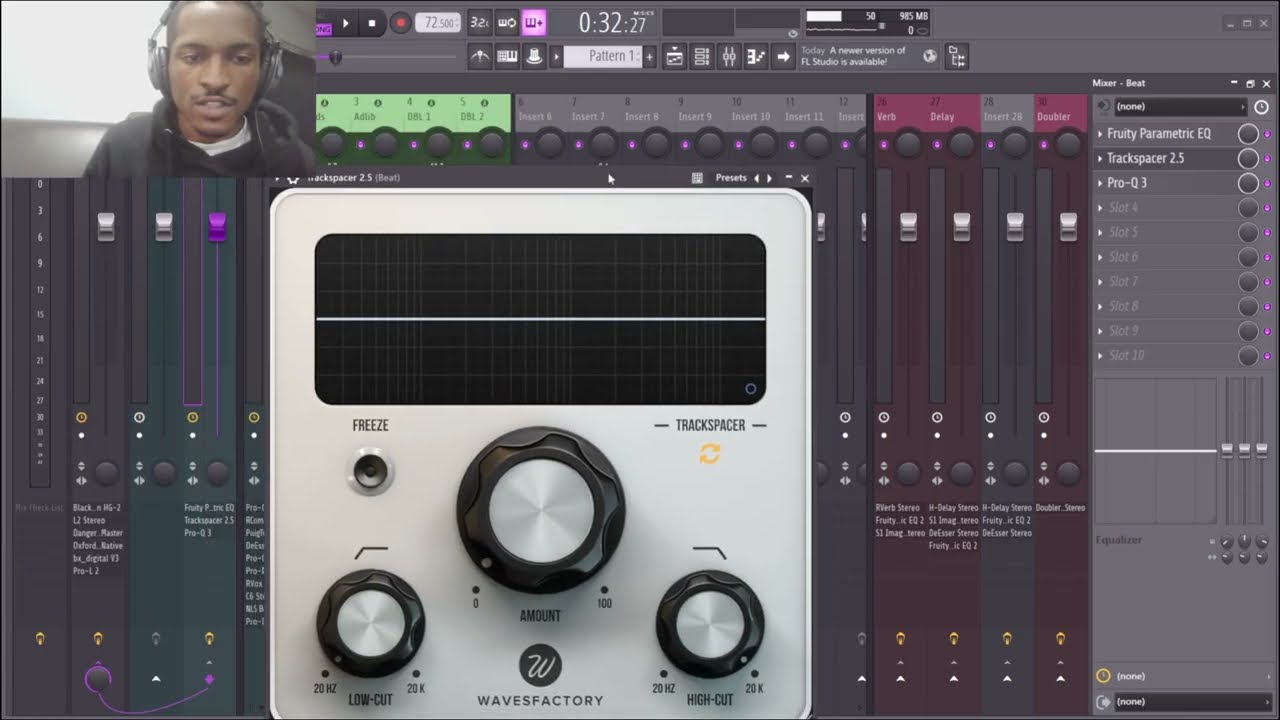Toggle the countdown before recording icon

[x=480, y=22]
